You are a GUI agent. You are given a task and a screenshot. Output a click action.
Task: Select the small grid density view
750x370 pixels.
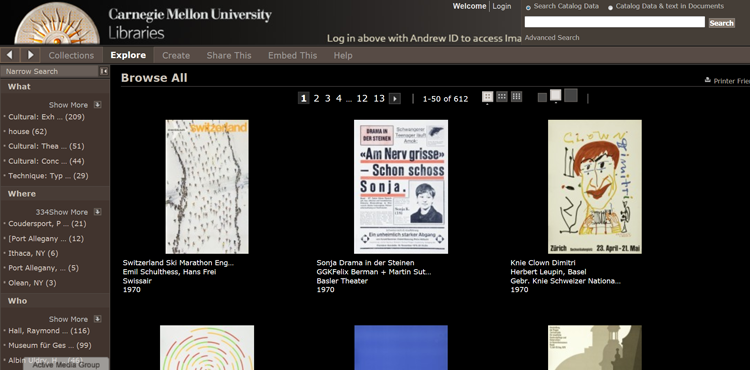487,97
